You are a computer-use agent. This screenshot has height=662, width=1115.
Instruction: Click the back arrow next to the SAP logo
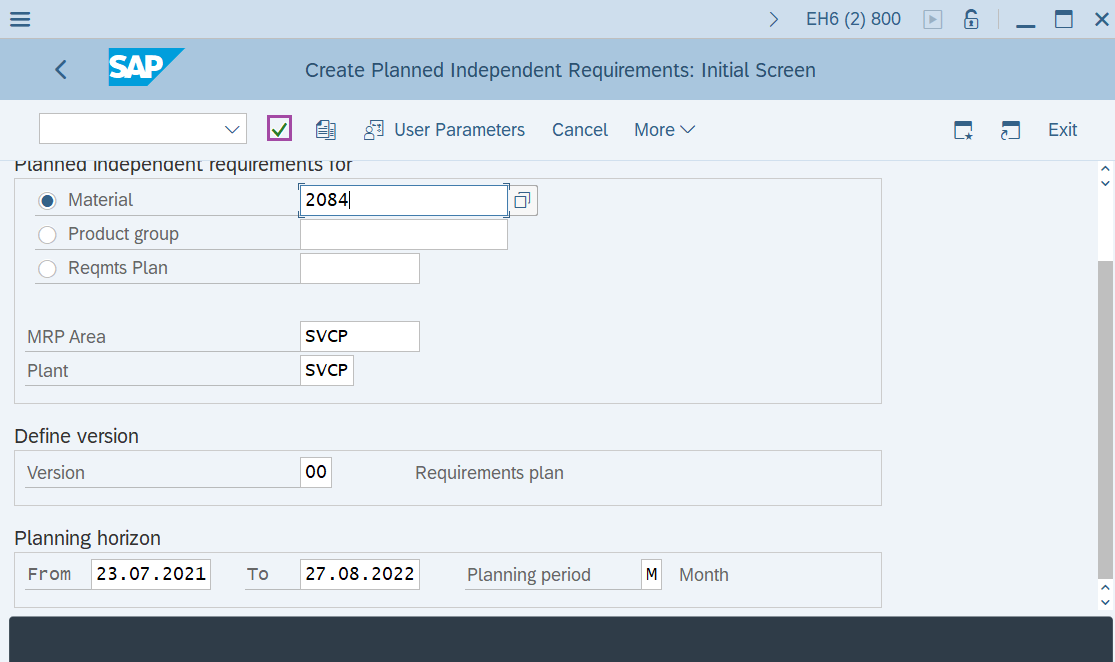click(60, 70)
